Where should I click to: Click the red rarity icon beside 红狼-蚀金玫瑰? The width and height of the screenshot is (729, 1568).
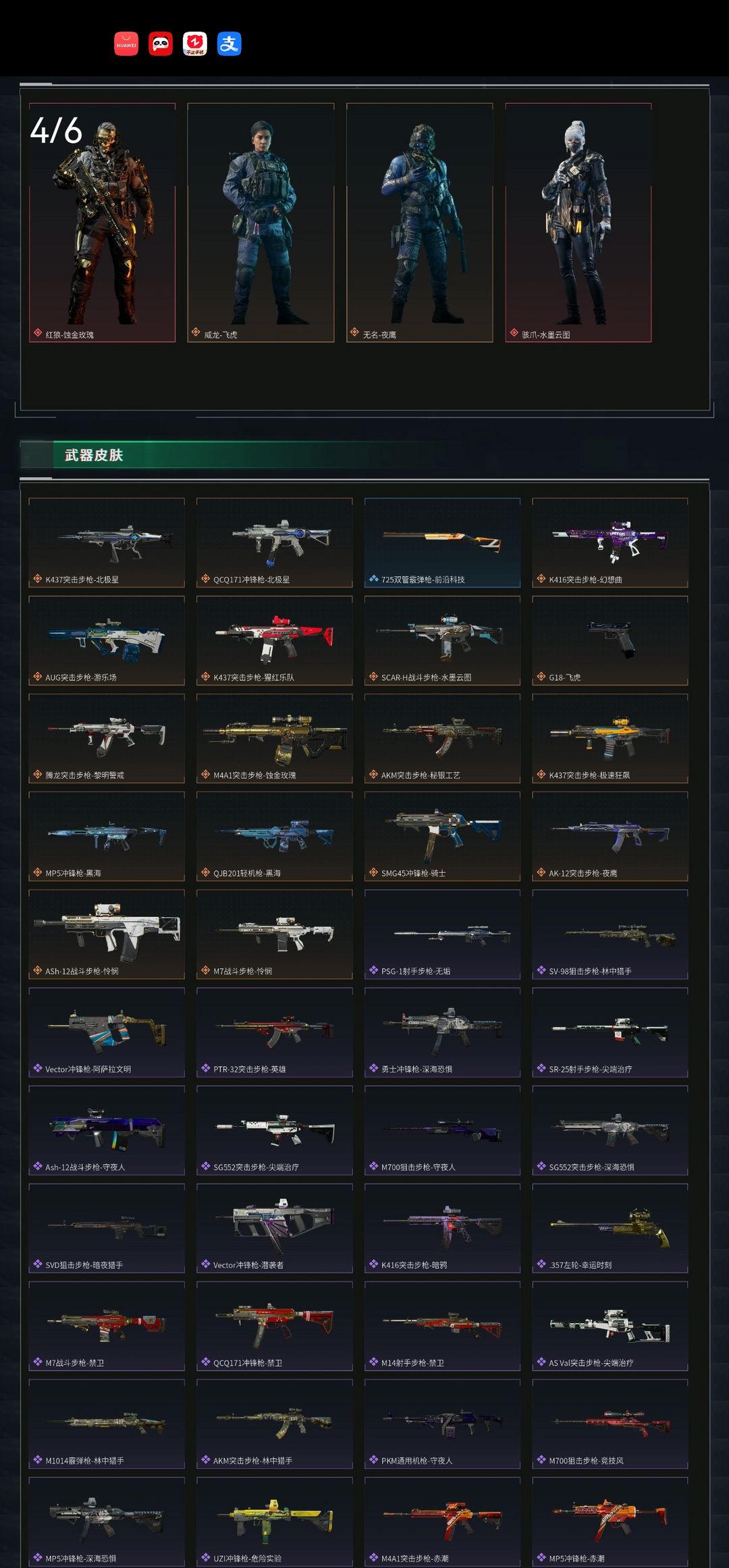click(38, 333)
